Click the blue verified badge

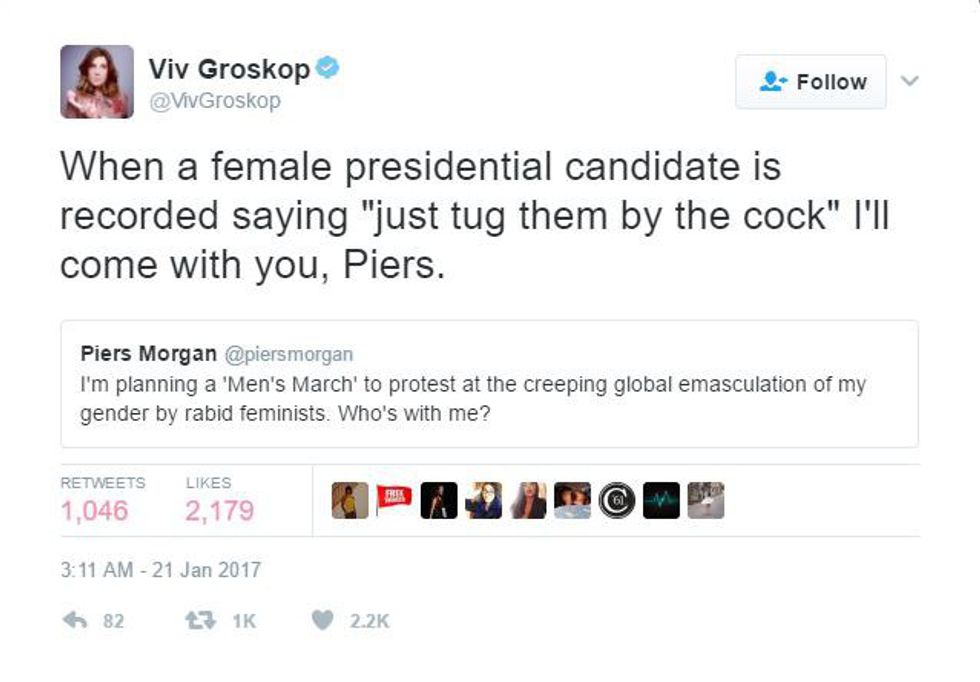[x=328, y=69]
